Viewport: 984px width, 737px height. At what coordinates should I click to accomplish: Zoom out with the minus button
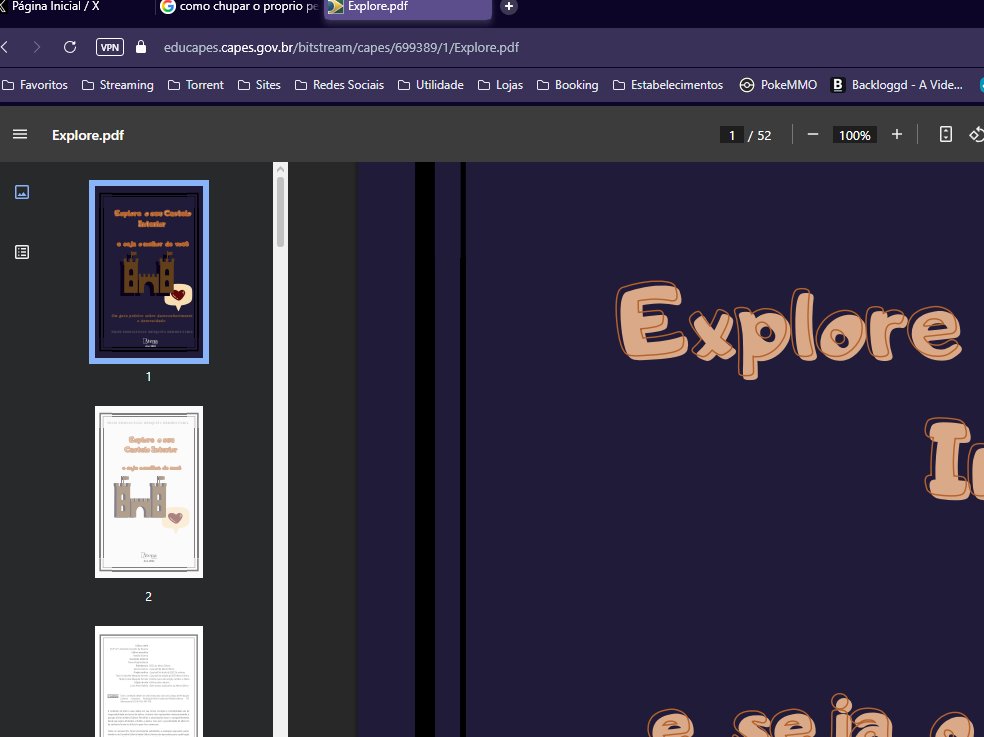[x=813, y=134]
